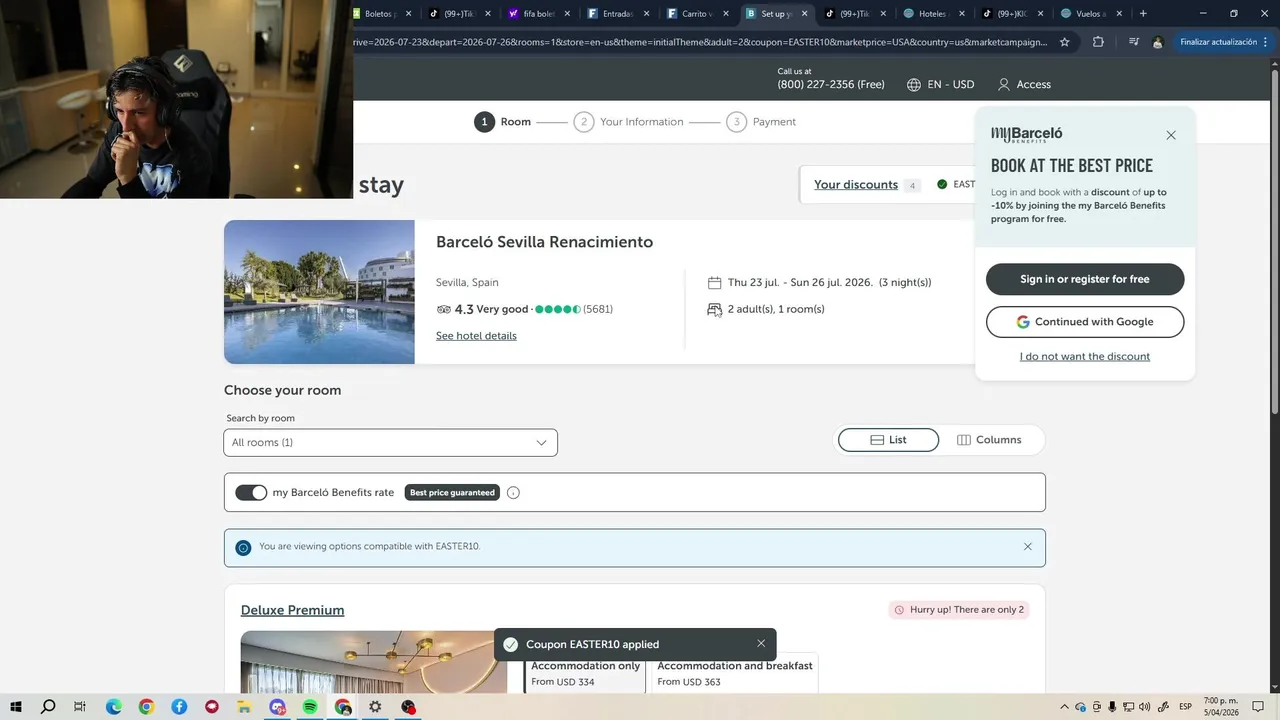Click the browser address bar URL
The image size is (1280, 720).
coord(700,42)
